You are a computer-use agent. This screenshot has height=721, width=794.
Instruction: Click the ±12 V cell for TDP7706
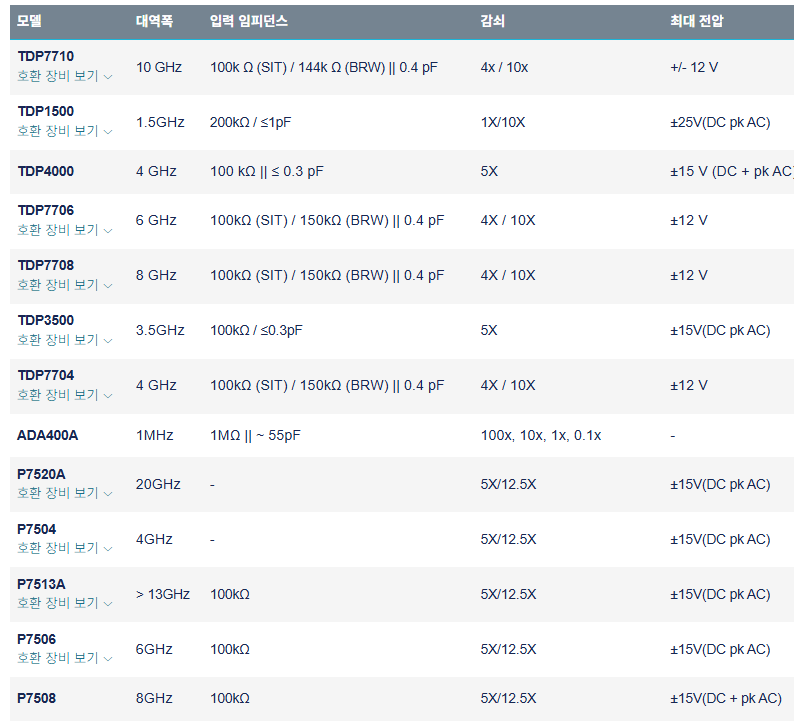(x=689, y=221)
